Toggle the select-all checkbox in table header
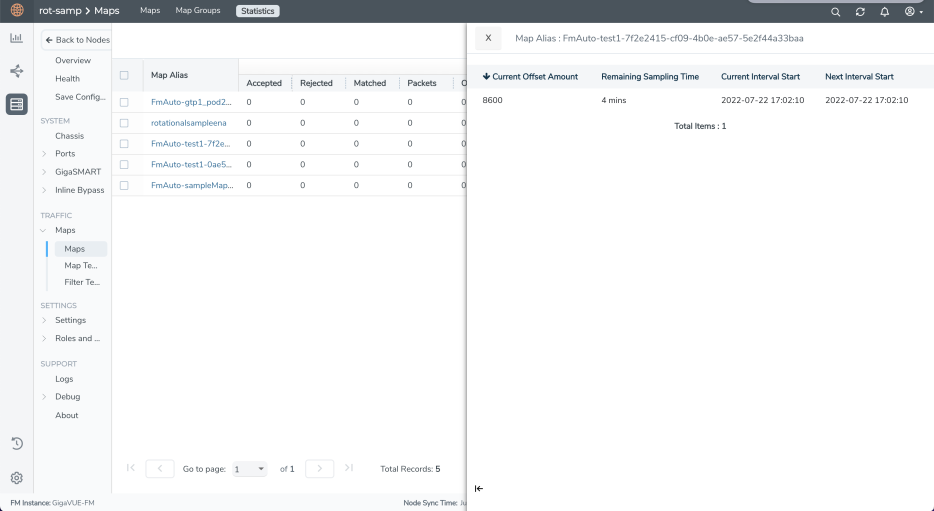This screenshot has height=511, width=934. point(124,75)
